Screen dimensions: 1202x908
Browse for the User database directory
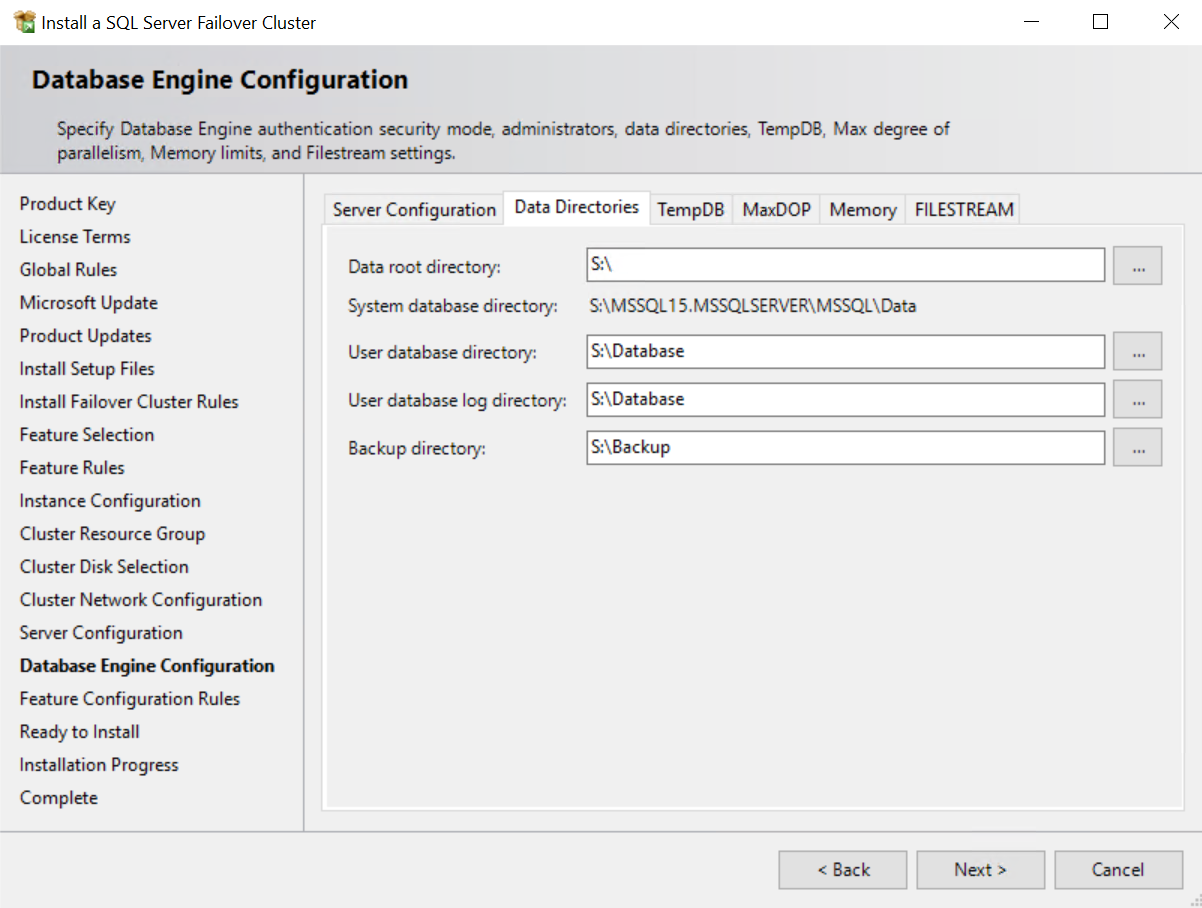click(1137, 351)
